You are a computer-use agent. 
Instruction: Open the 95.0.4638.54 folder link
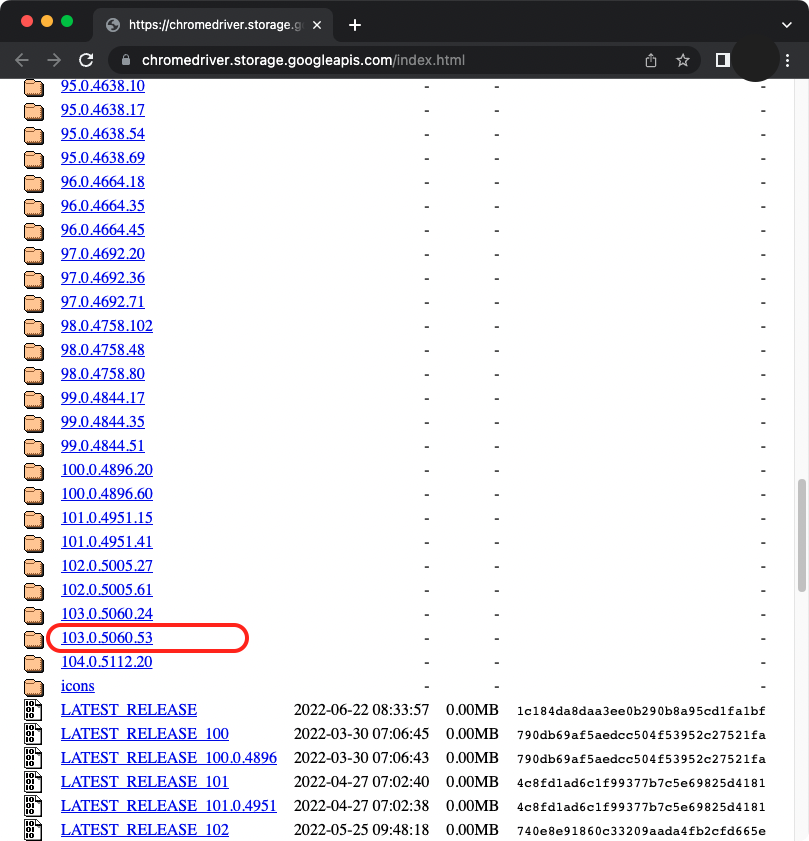(102, 134)
